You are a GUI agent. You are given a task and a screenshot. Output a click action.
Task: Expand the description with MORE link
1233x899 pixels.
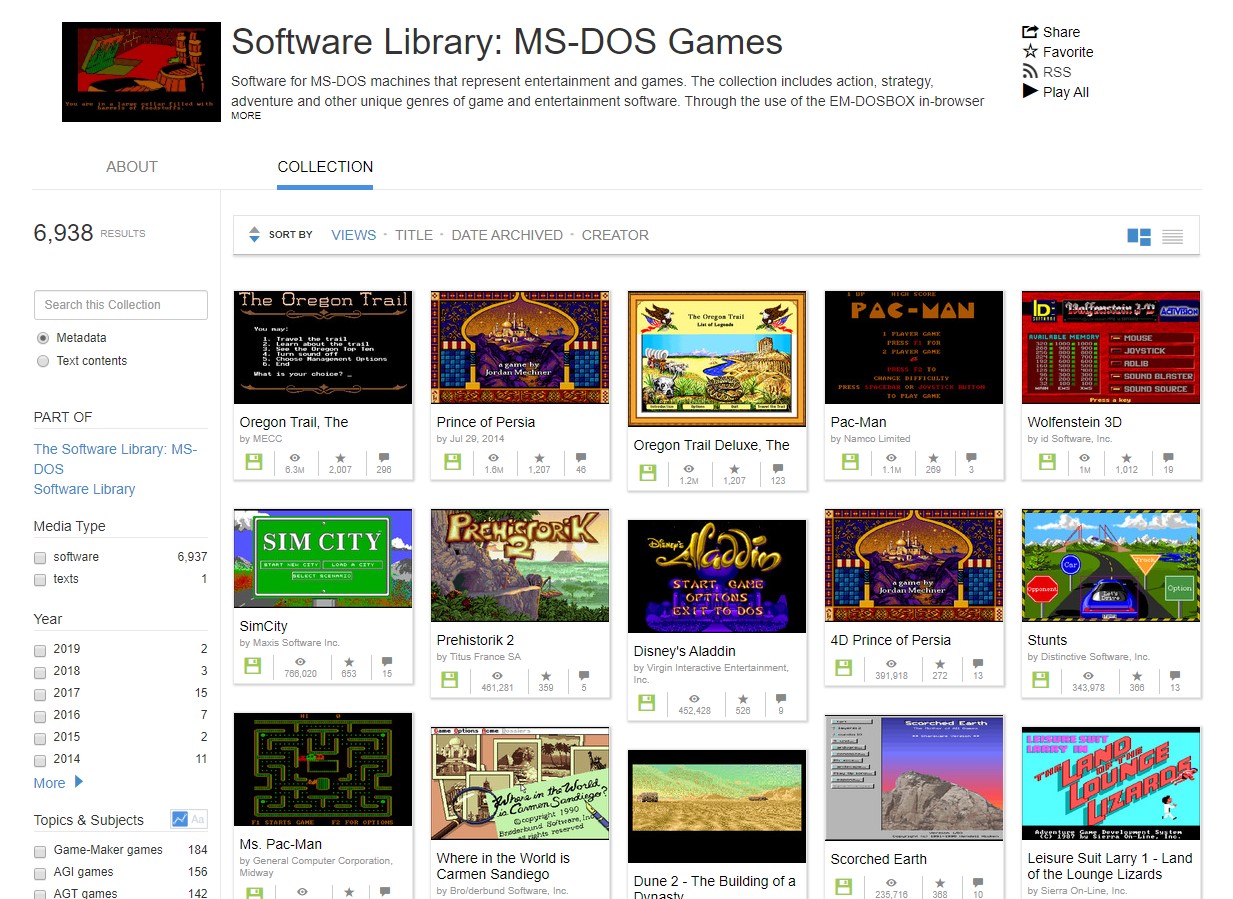[x=246, y=116]
